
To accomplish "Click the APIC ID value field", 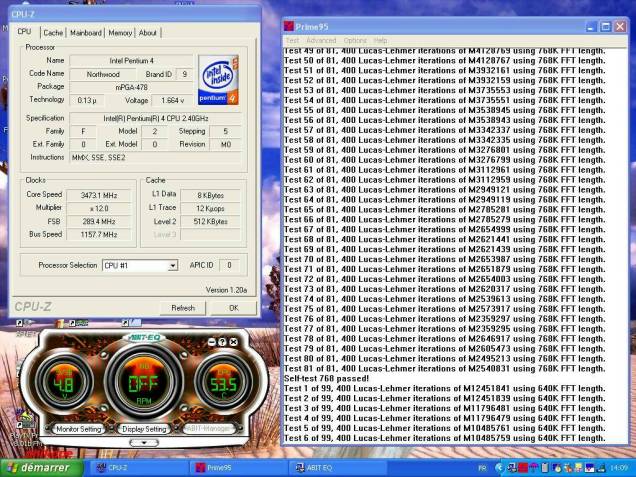I will [229, 265].
